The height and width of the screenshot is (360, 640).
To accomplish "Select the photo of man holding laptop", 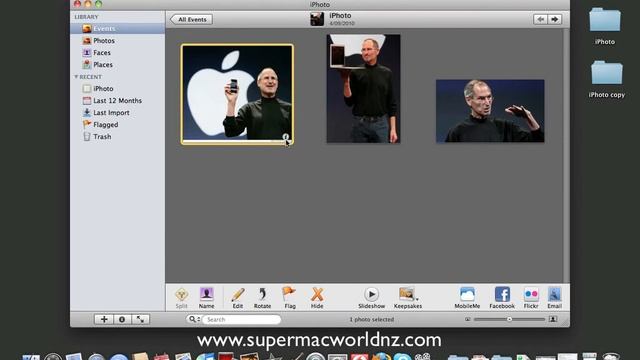I will [363, 89].
